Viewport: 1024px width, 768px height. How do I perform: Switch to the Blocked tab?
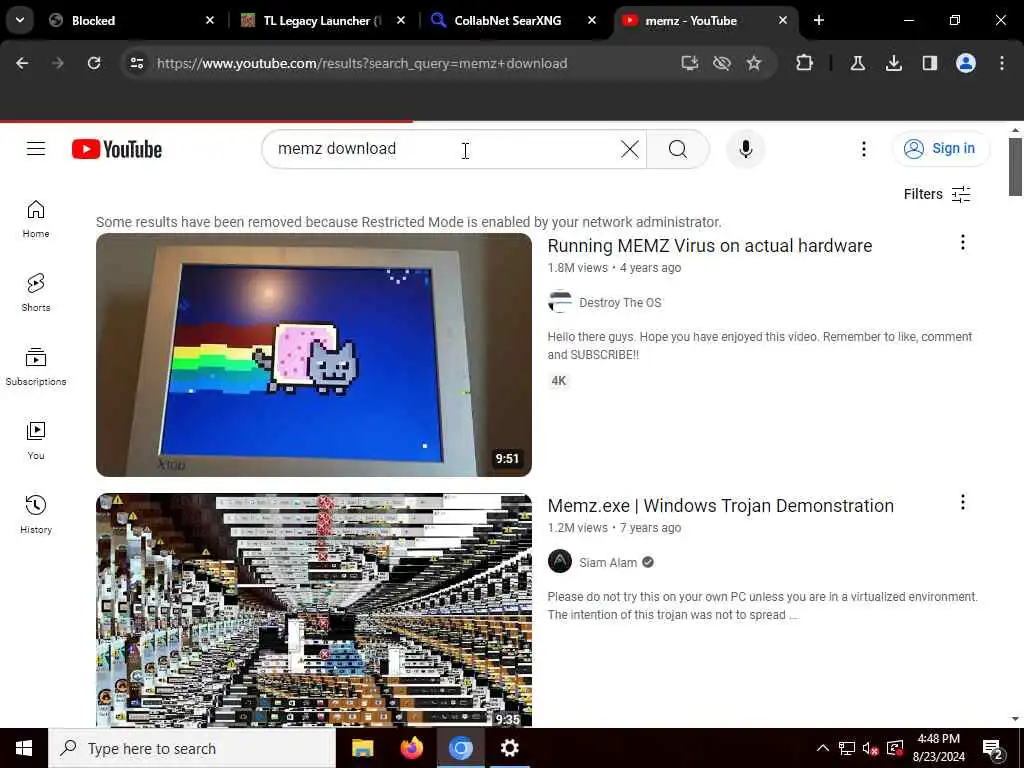[131, 21]
